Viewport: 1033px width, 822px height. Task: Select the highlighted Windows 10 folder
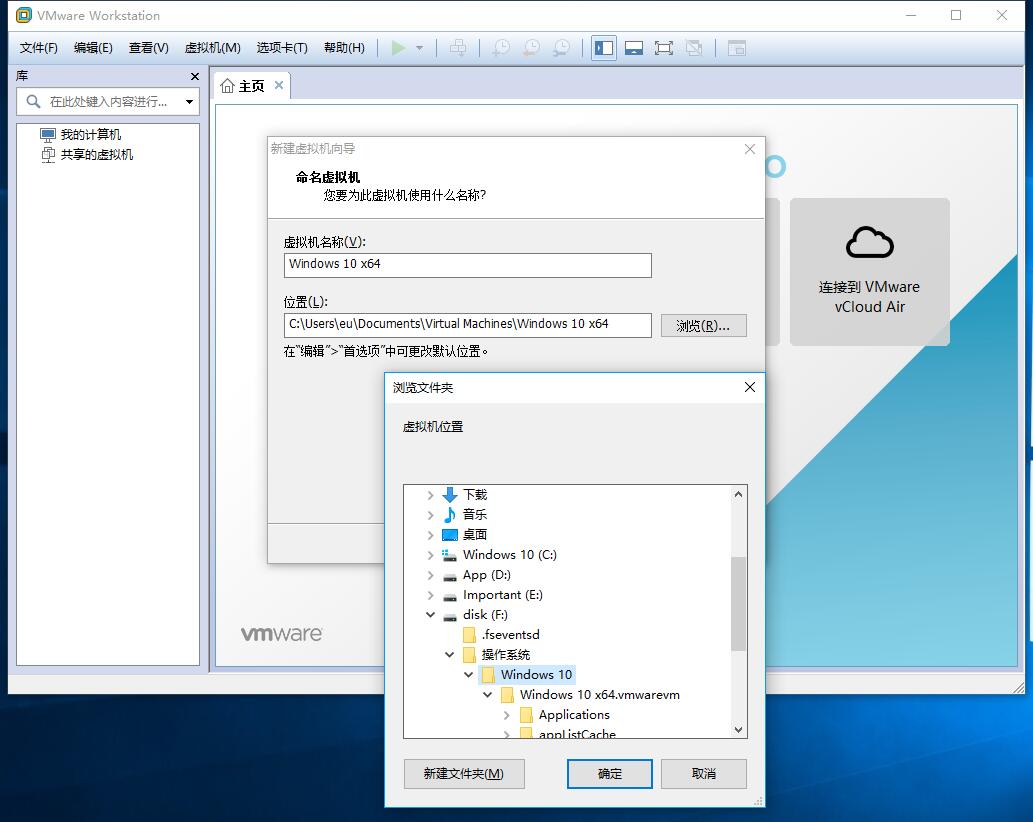coord(536,674)
